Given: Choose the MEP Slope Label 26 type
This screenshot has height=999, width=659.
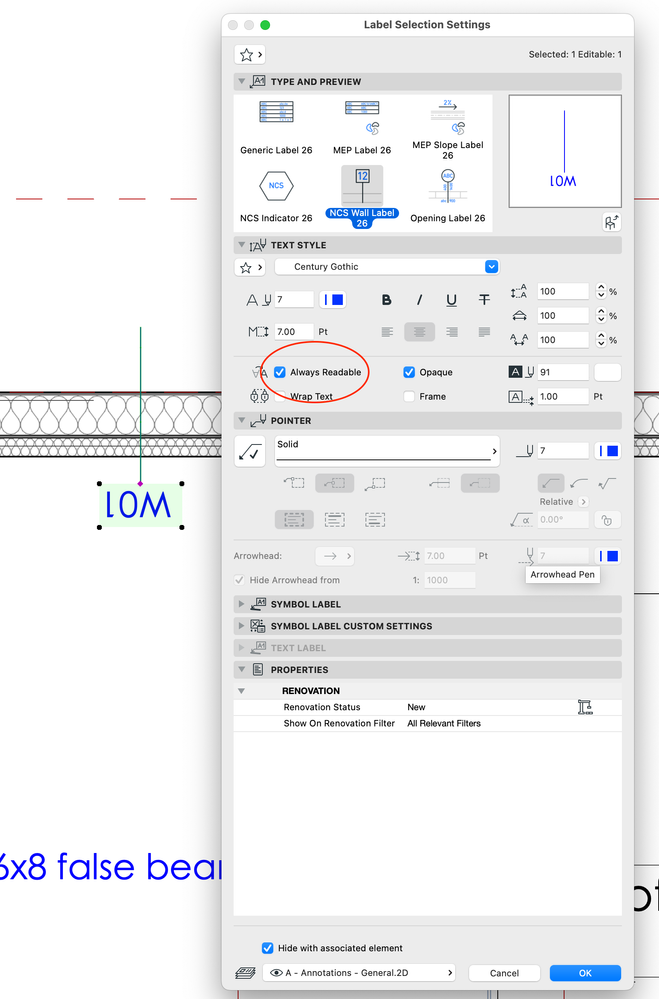Looking at the screenshot, I should point(448,128).
